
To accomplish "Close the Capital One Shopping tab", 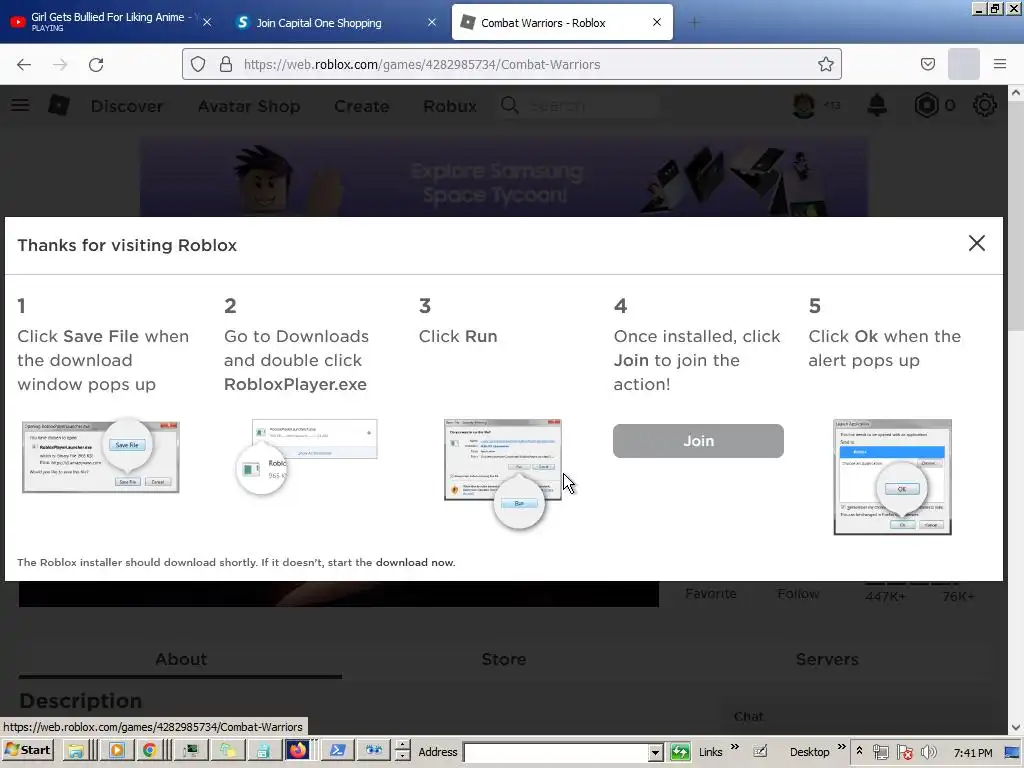I will point(432,22).
